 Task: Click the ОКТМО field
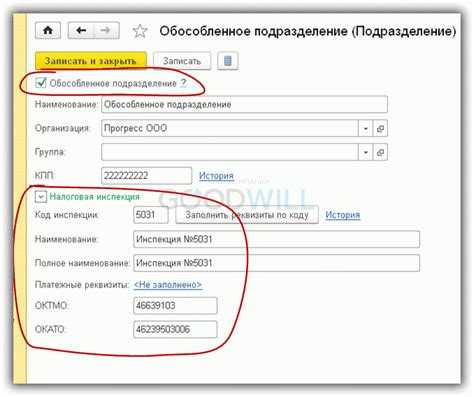pos(175,306)
